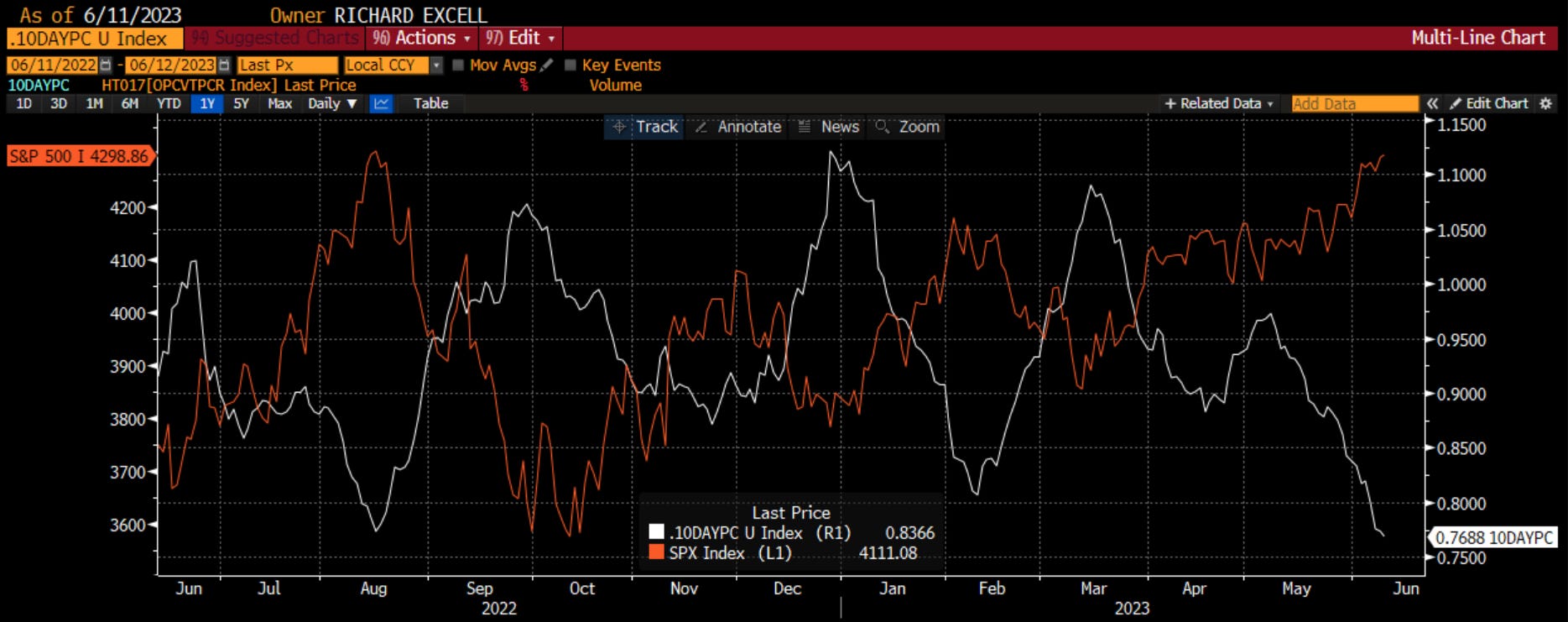The image size is (1568, 622).
Task: Select the line chart type icon
Action: click(381, 103)
